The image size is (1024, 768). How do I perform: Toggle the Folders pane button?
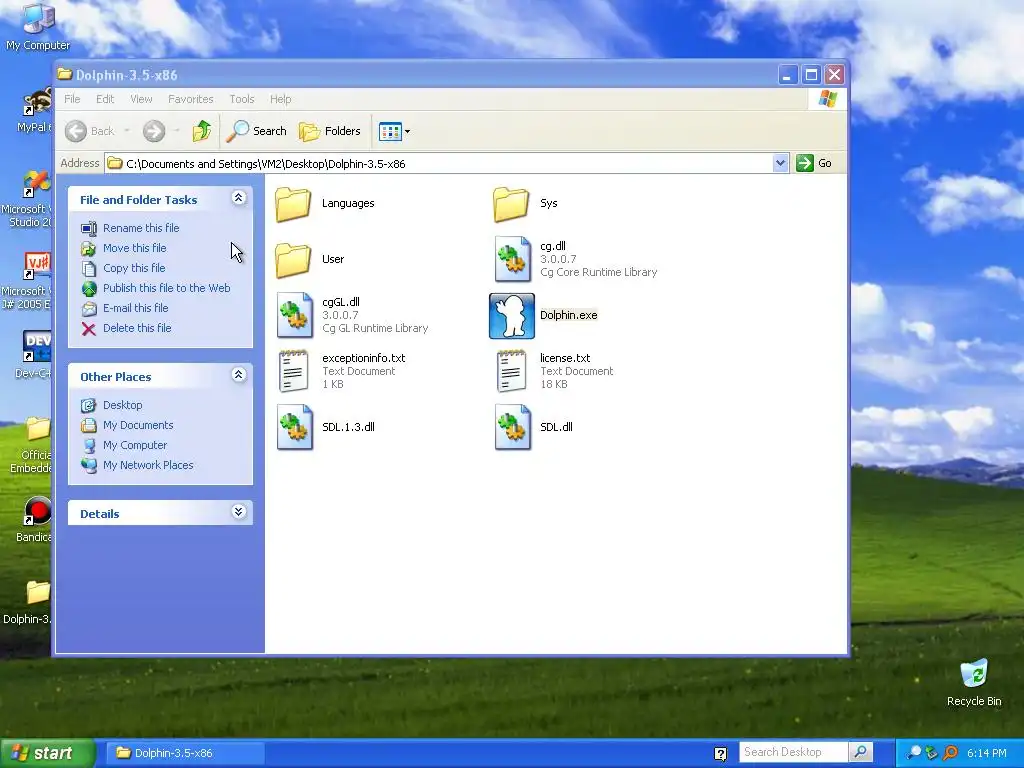click(330, 131)
